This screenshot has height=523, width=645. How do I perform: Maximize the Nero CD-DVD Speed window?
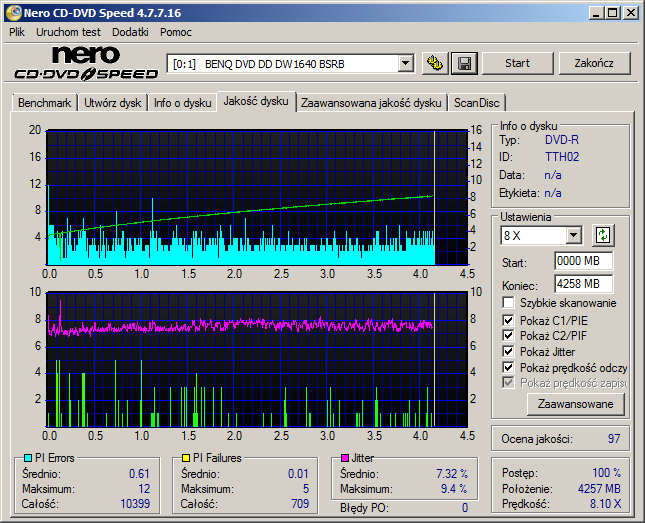click(x=613, y=13)
